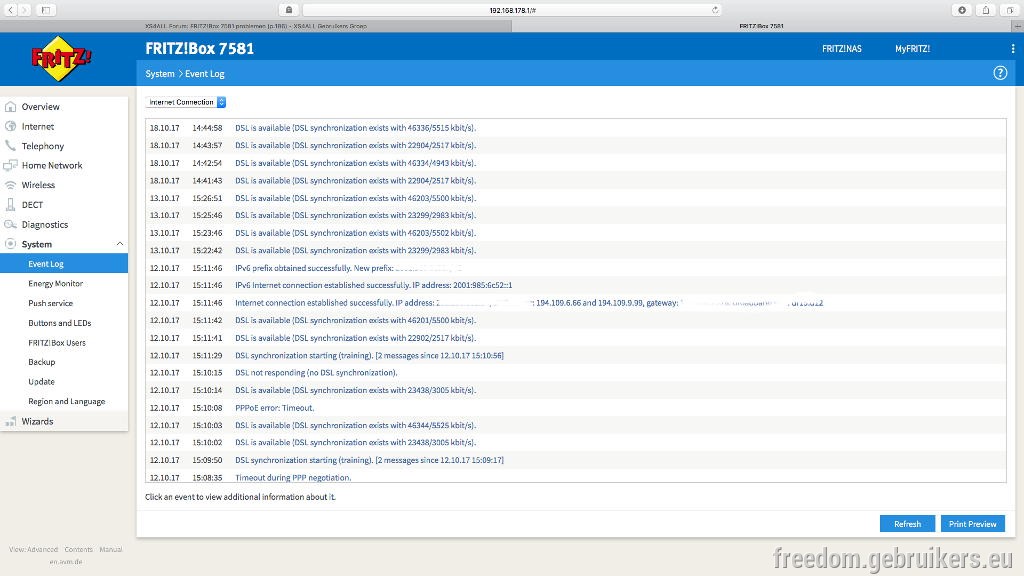Open Region and Language submenu item
The height and width of the screenshot is (576, 1024).
[67, 401]
